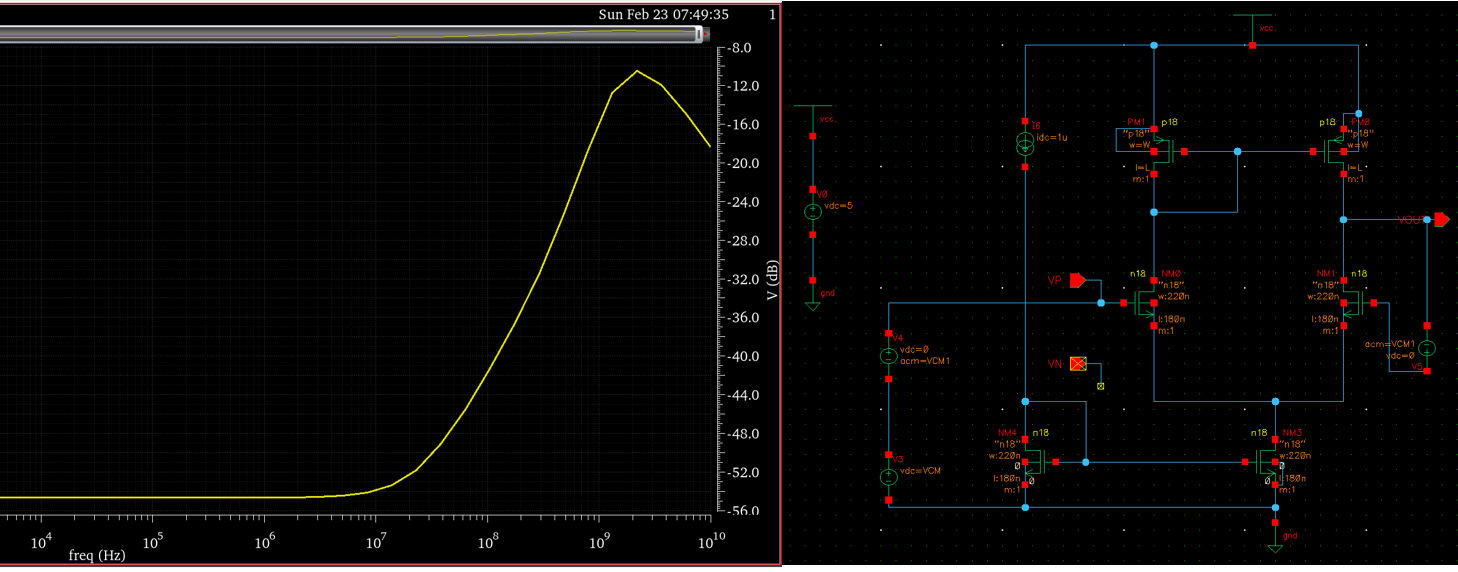
Task: Select the V4 voltage source symbol
Action: pos(888,356)
